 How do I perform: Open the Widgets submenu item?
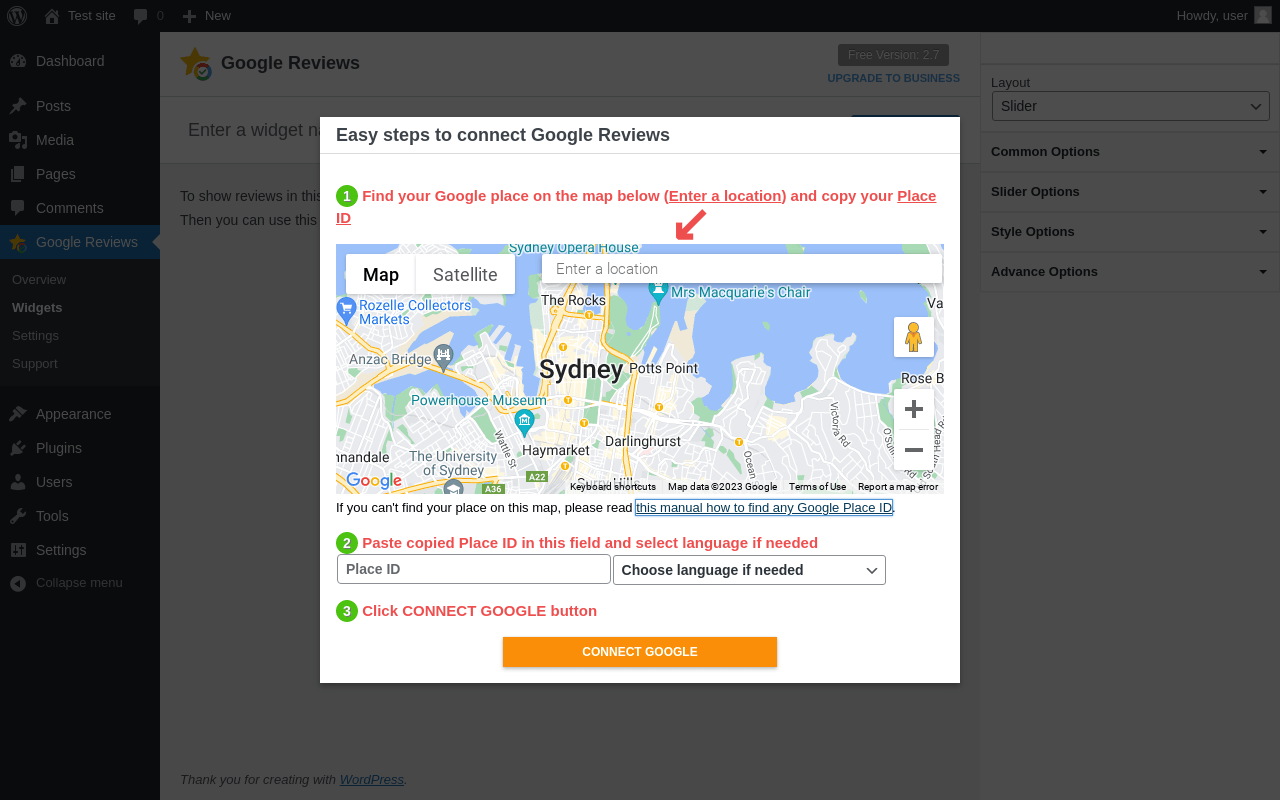(x=37, y=308)
